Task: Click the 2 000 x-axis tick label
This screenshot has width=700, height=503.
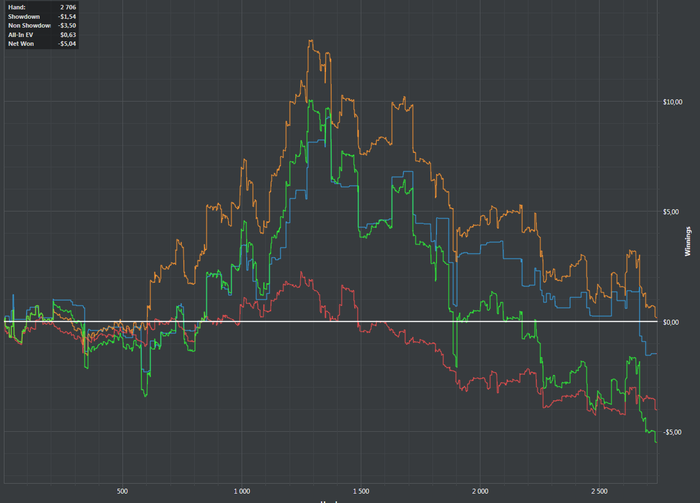Action: (x=480, y=491)
